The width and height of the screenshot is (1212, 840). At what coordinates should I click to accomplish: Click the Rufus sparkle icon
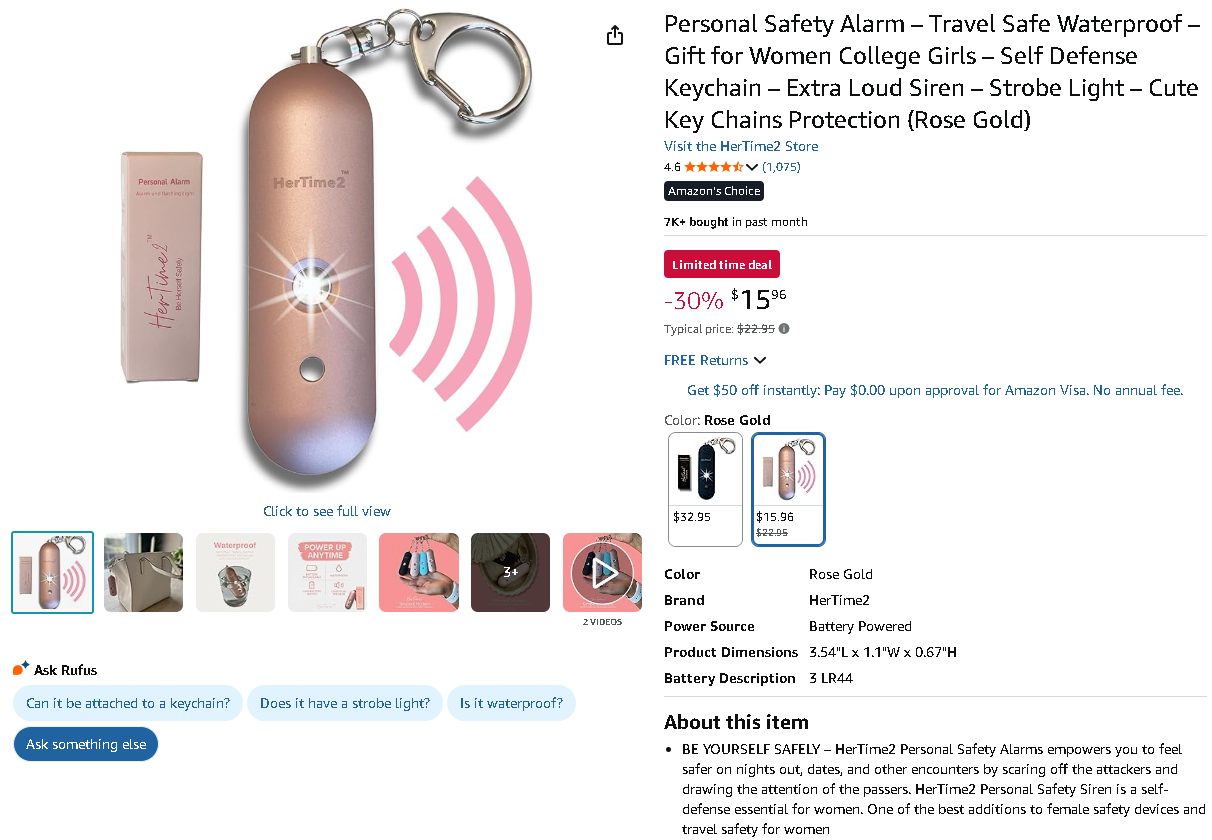click(21, 669)
